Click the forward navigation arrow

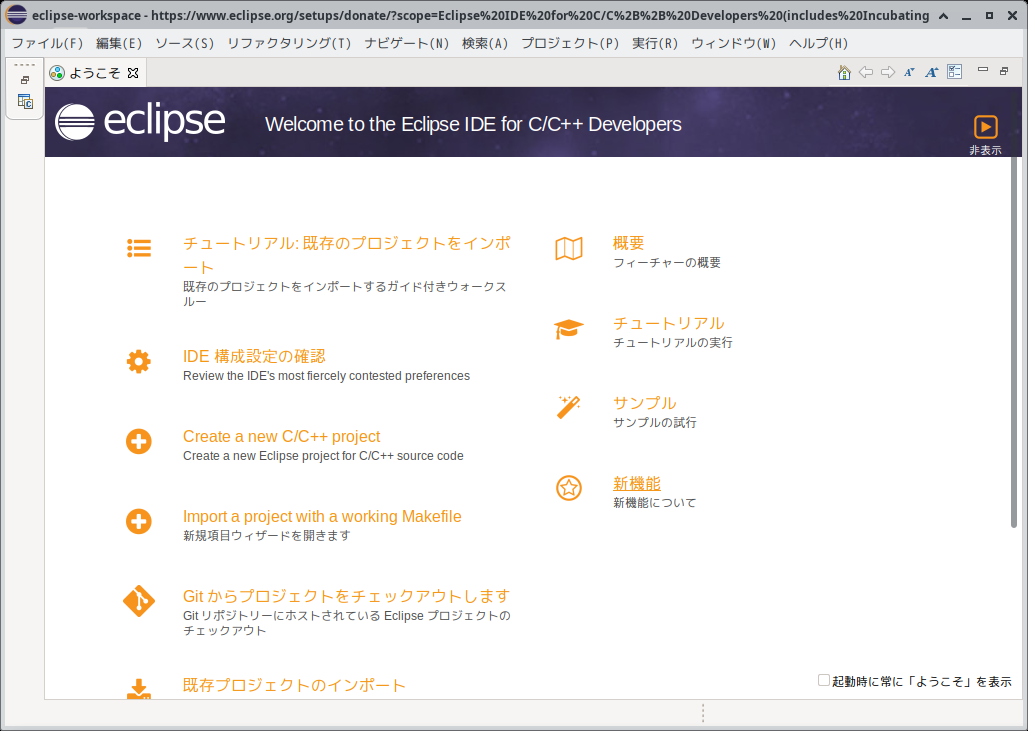tap(888, 72)
